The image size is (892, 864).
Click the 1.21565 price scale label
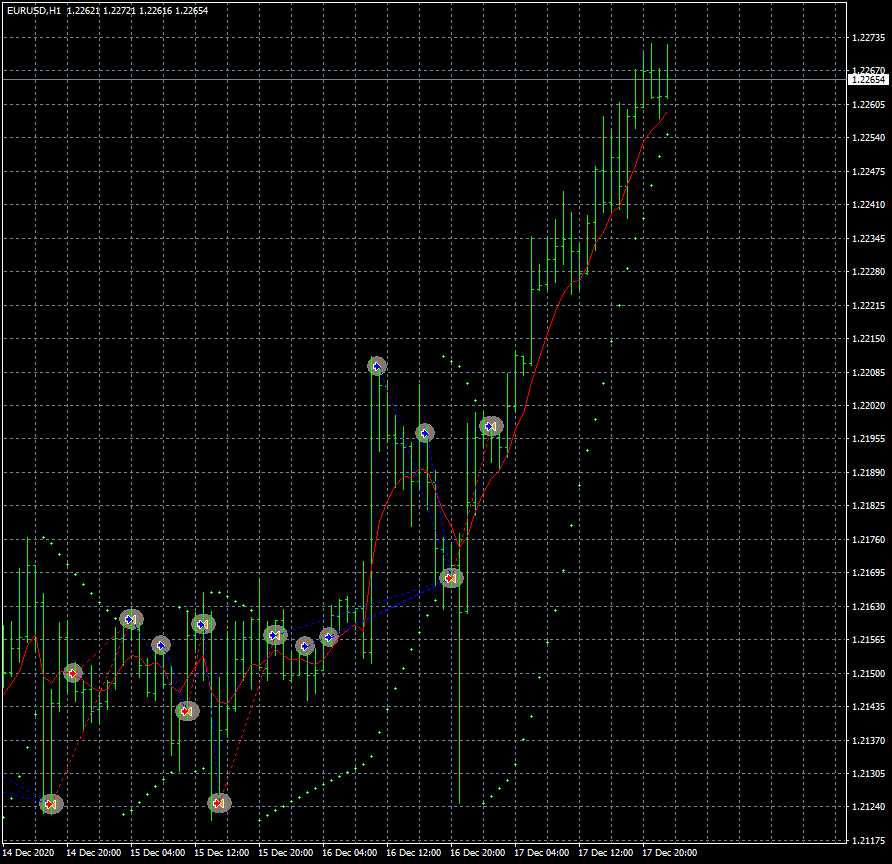click(x=869, y=640)
